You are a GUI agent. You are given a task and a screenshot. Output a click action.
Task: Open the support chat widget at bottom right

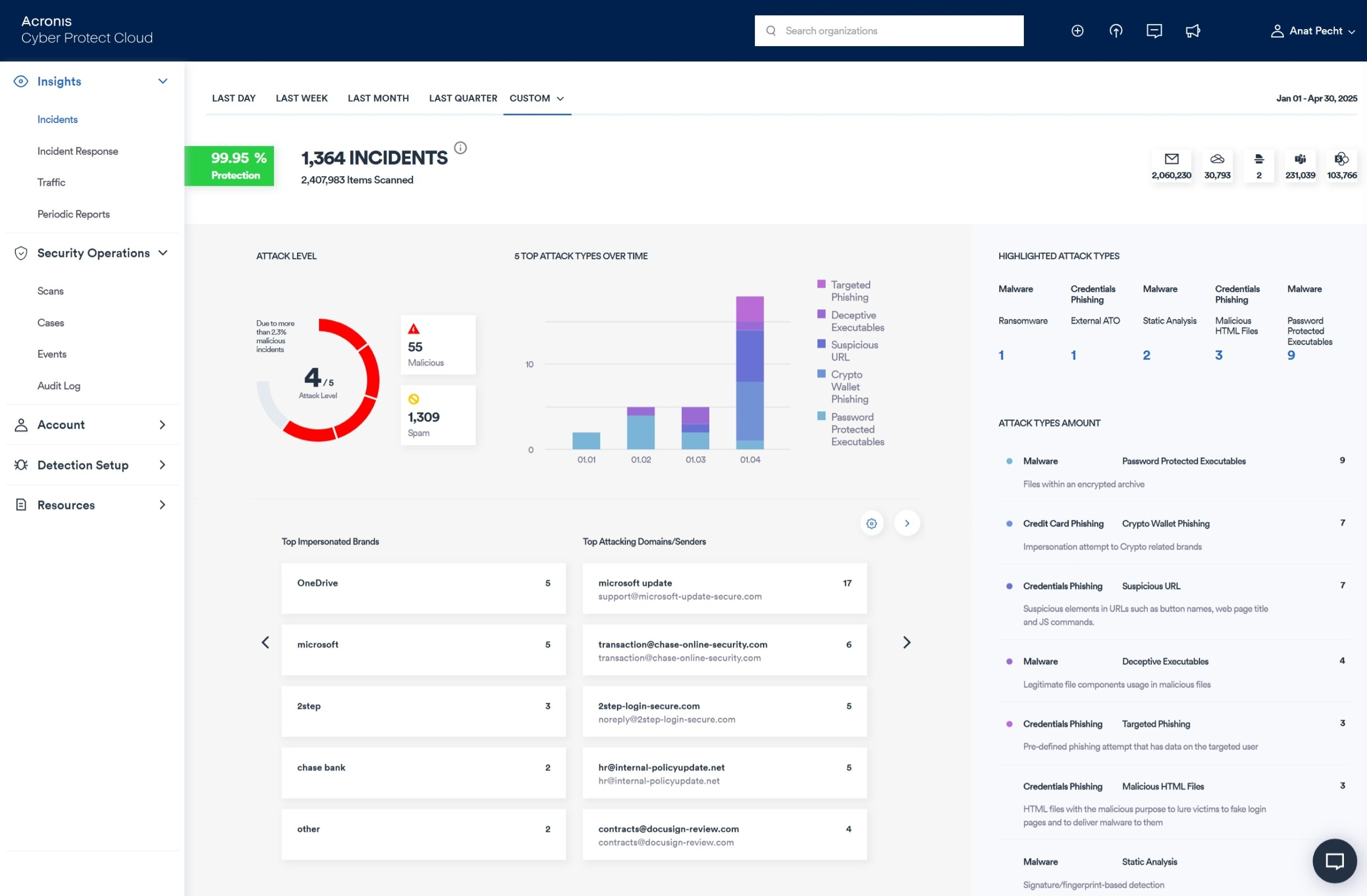[x=1334, y=860]
